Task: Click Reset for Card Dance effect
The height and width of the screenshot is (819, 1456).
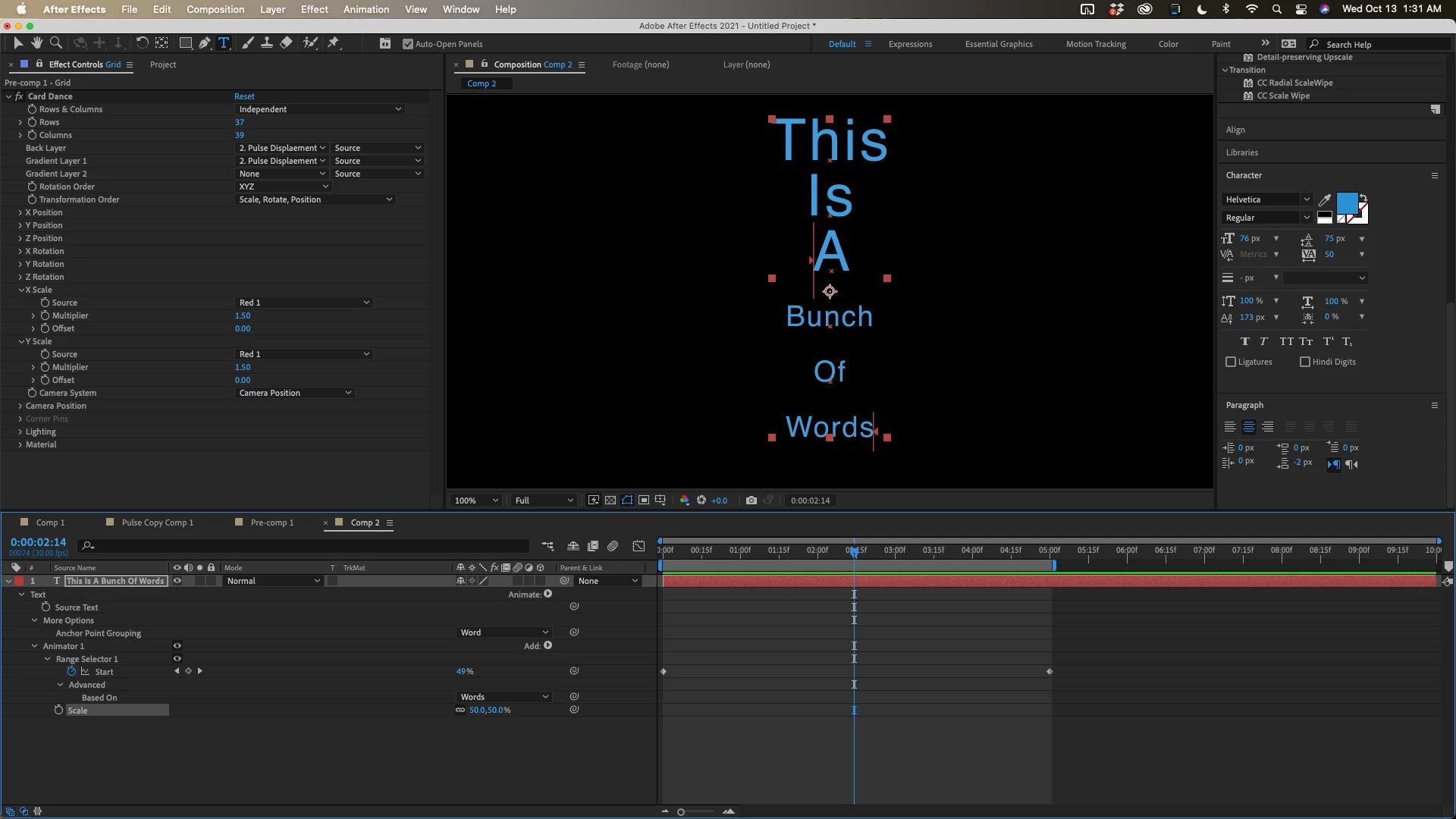Action: pos(244,96)
